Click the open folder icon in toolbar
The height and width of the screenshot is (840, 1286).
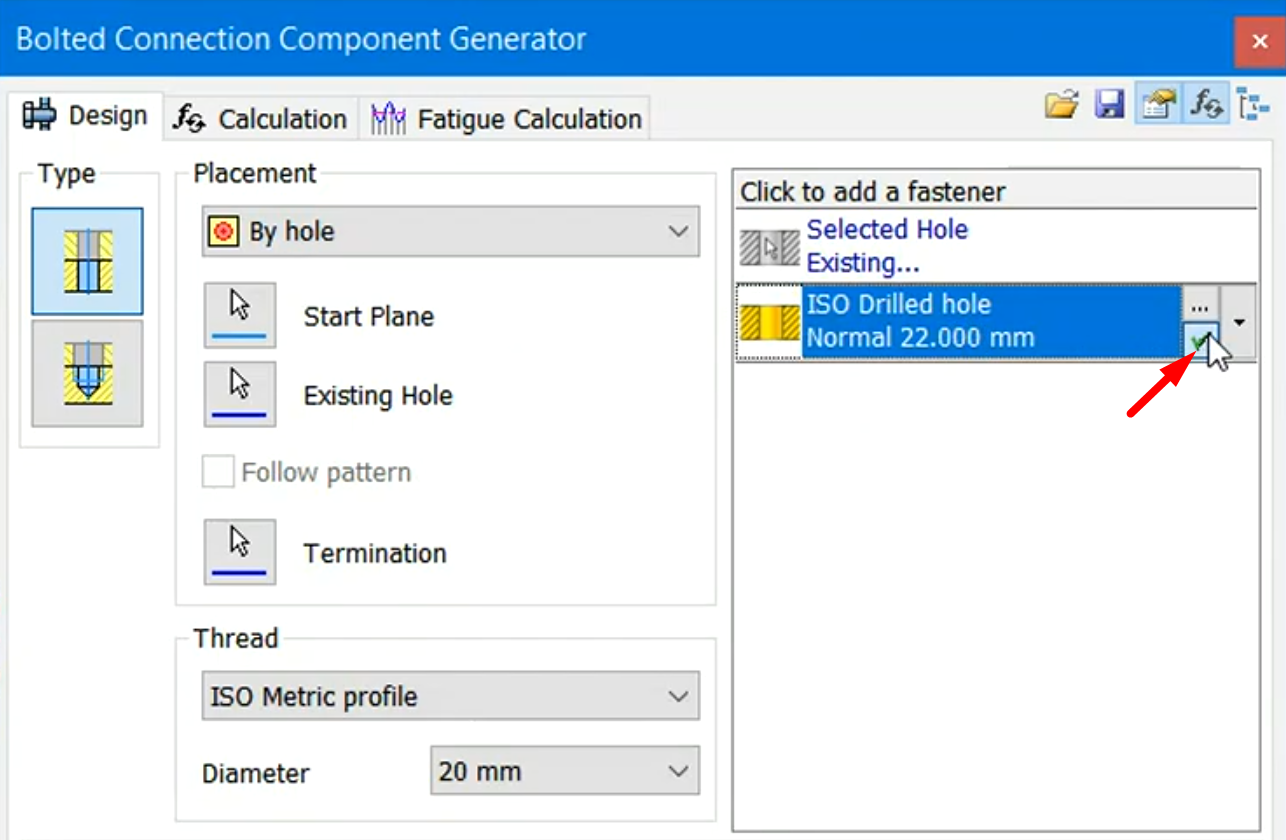coord(1062,105)
